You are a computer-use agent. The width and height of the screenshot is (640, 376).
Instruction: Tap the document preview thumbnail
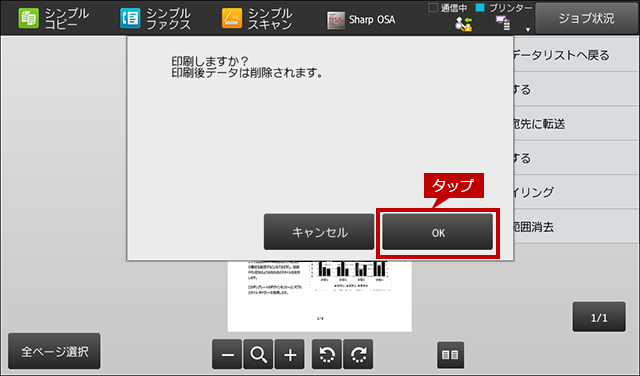point(320,296)
